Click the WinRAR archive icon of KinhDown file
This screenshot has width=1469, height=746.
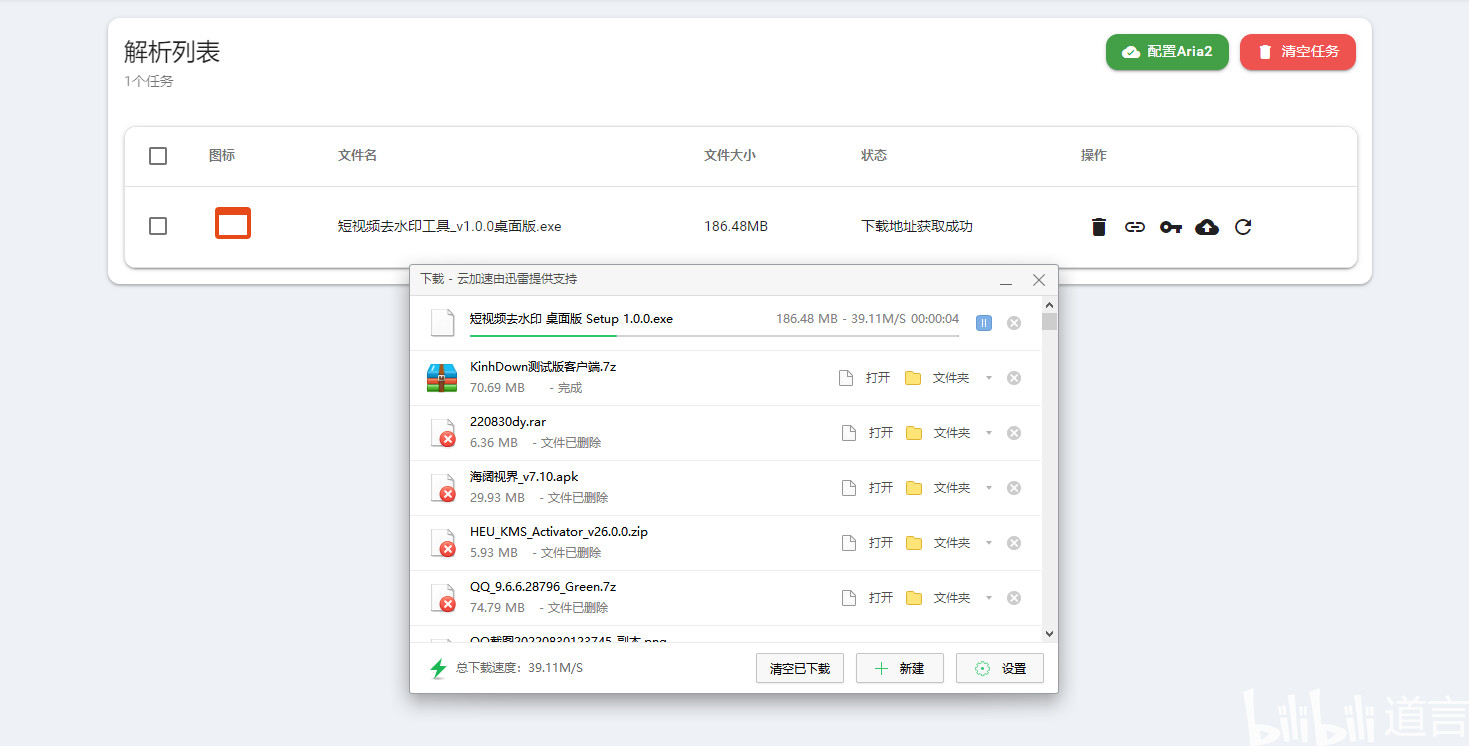442,378
